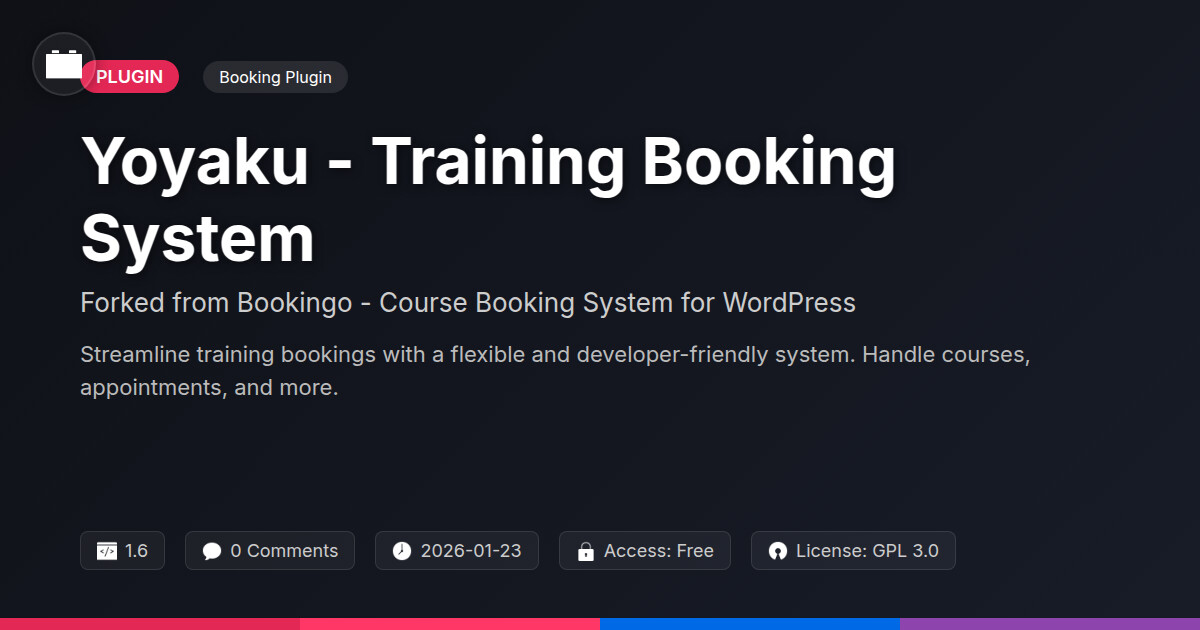Select the 2026-01-23 date text

pos(470,551)
